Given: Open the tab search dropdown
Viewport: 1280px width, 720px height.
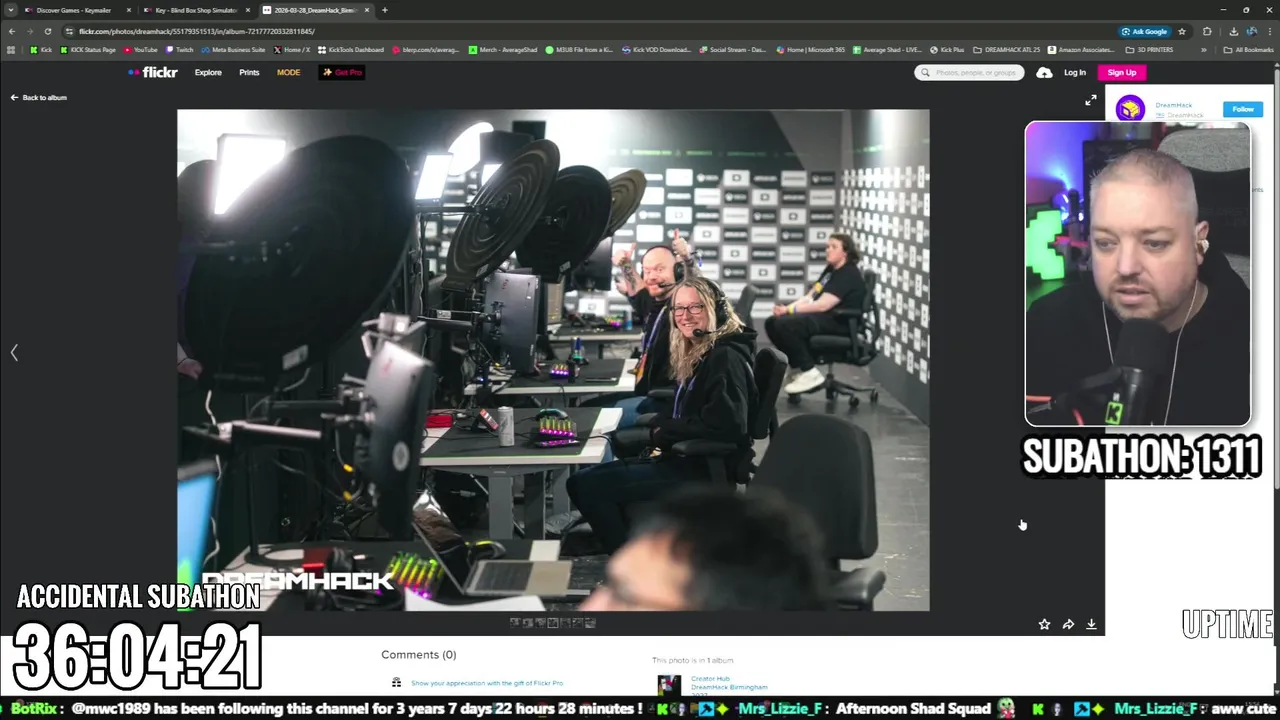Looking at the screenshot, I should click(x=10, y=10).
